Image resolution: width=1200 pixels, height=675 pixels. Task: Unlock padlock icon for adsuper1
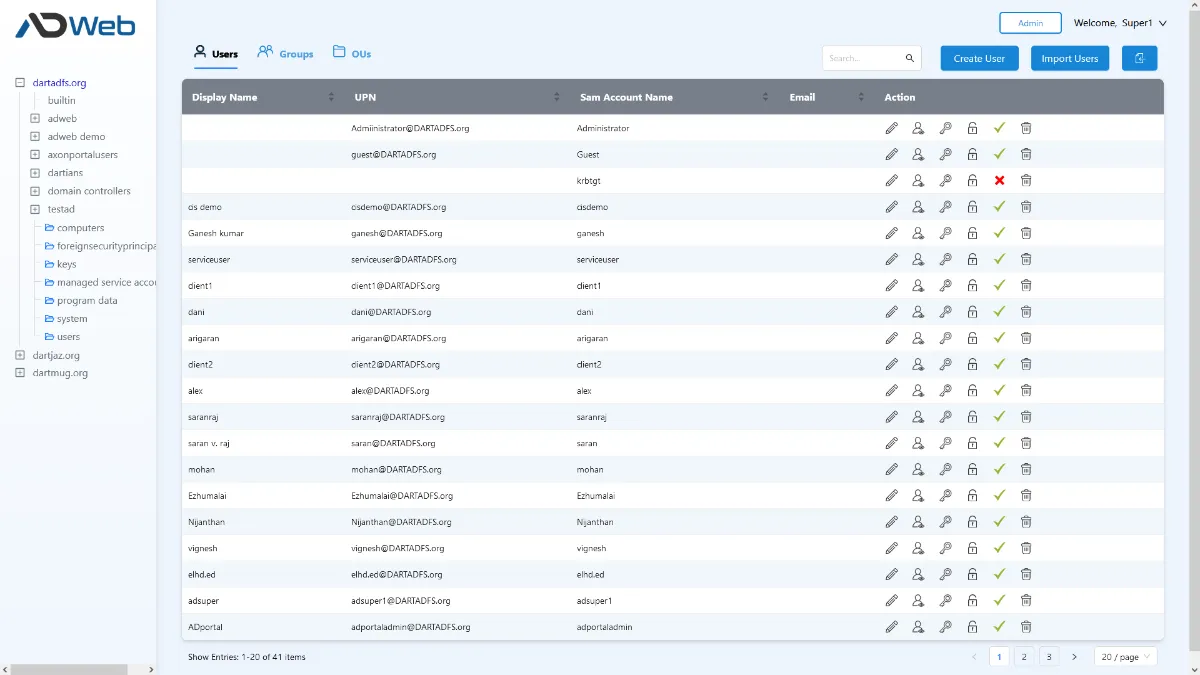coord(972,600)
